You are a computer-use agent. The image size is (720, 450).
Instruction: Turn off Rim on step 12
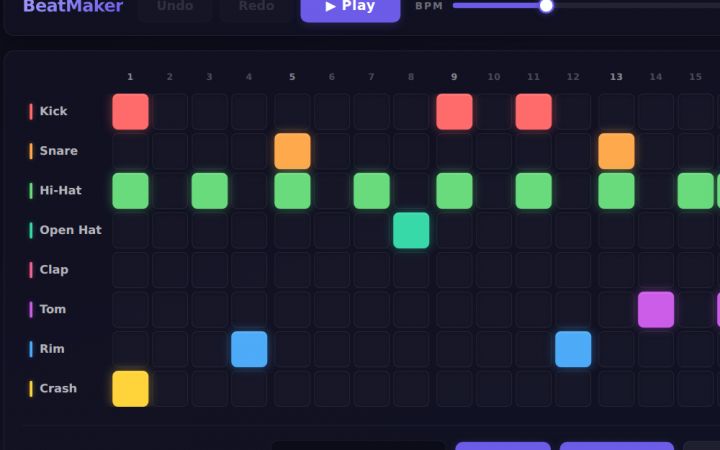pos(573,349)
